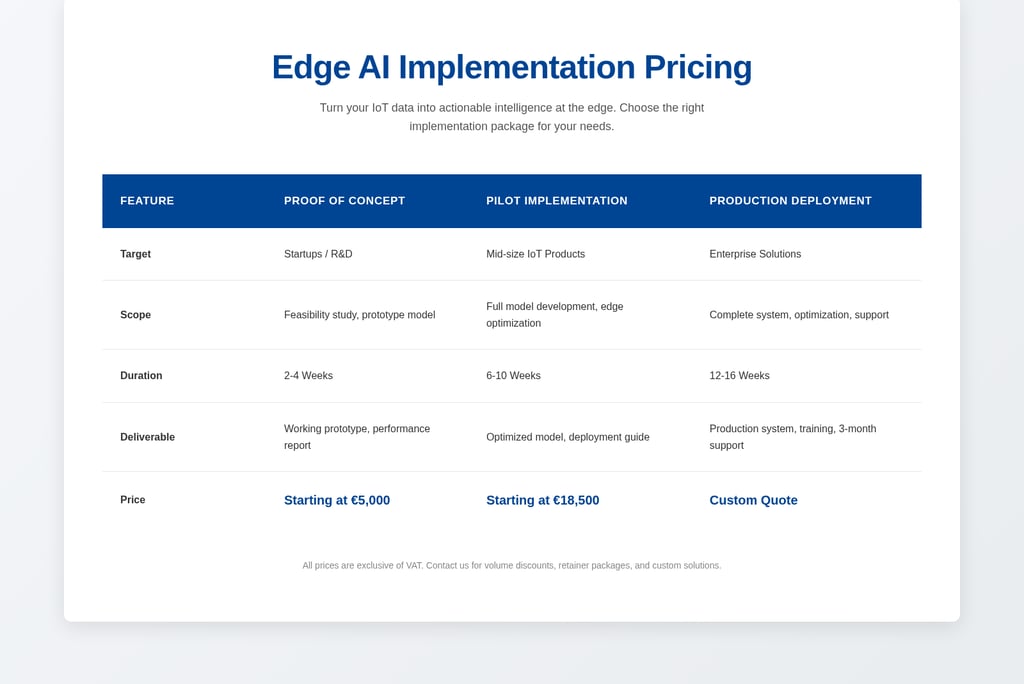Screen dimensions: 1024x684
Task: Click the Target row label
Action: point(136,254)
